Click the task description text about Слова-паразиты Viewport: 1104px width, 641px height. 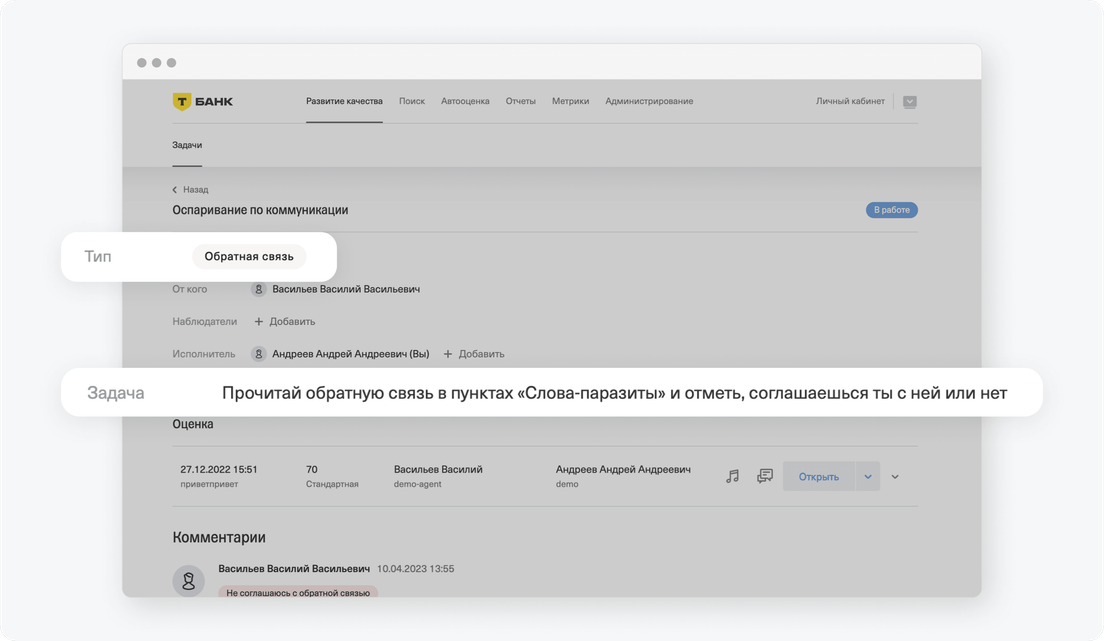tap(615, 393)
